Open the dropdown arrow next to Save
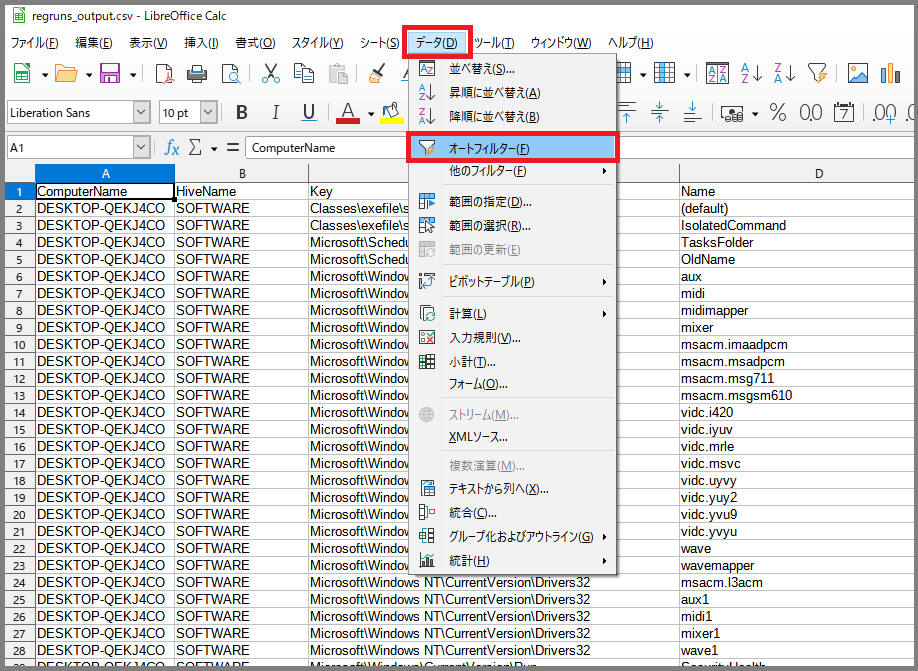918x671 pixels. [133, 75]
